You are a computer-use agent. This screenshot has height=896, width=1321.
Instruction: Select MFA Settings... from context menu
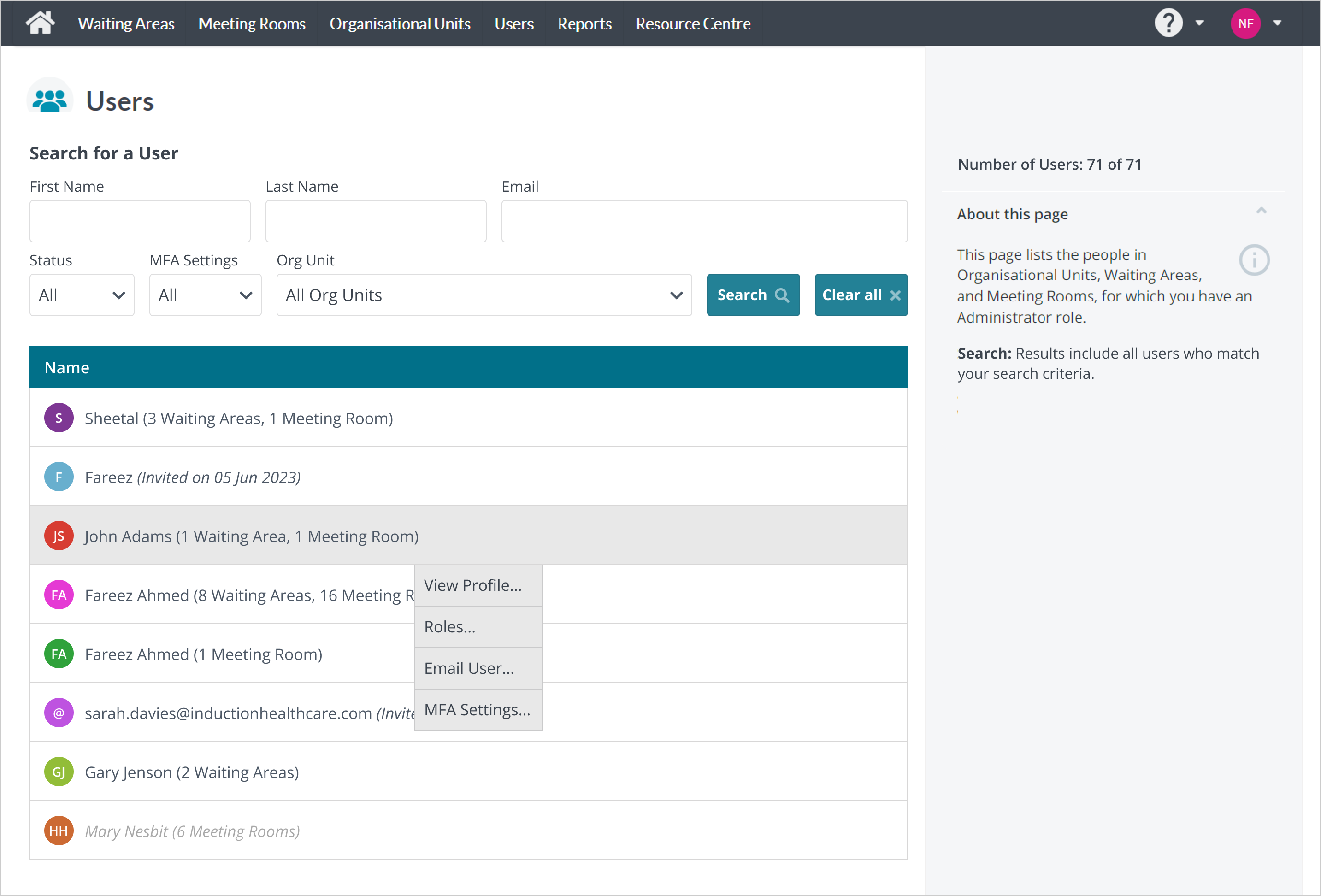(478, 709)
